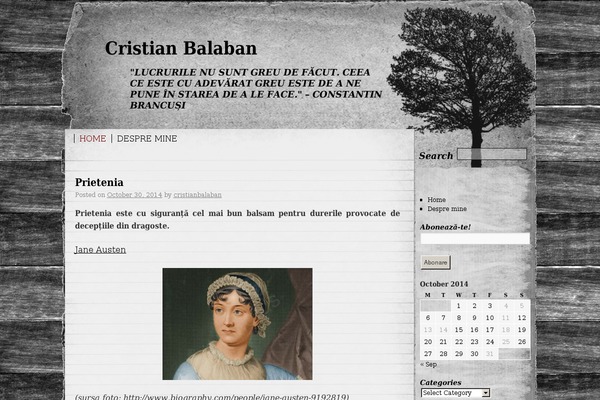Select calendar date 15

click(x=458, y=330)
